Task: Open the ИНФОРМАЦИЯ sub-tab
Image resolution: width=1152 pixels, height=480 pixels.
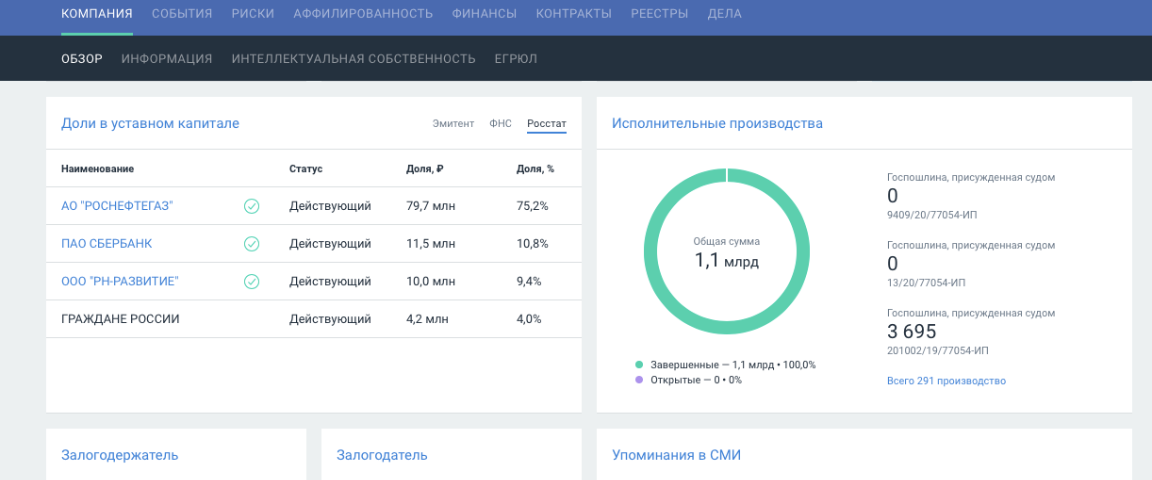Action: (x=167, y=59)
